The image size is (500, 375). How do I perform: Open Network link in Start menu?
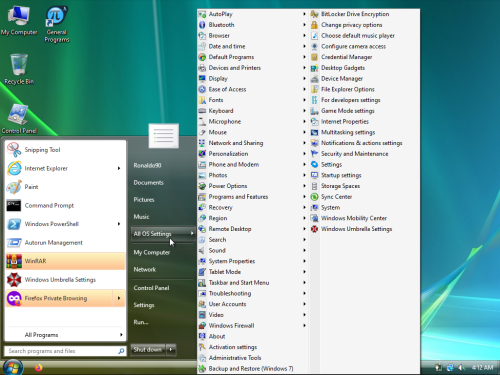145,269
